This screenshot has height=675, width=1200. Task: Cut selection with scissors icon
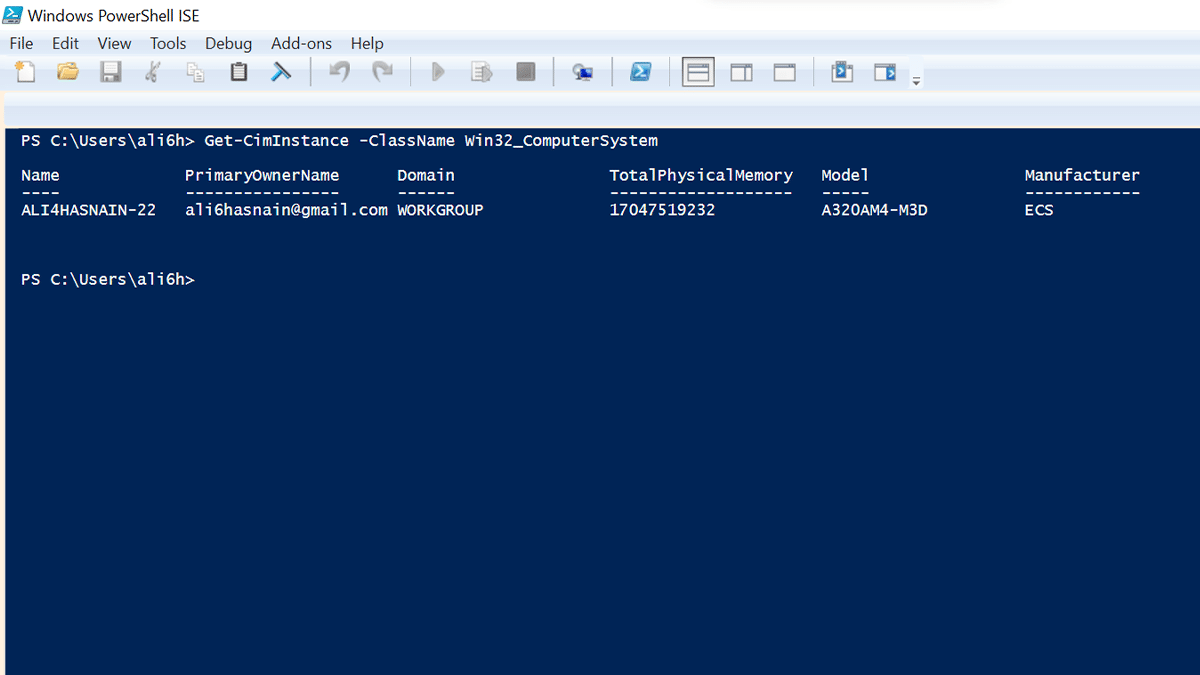tap(153, 72)
